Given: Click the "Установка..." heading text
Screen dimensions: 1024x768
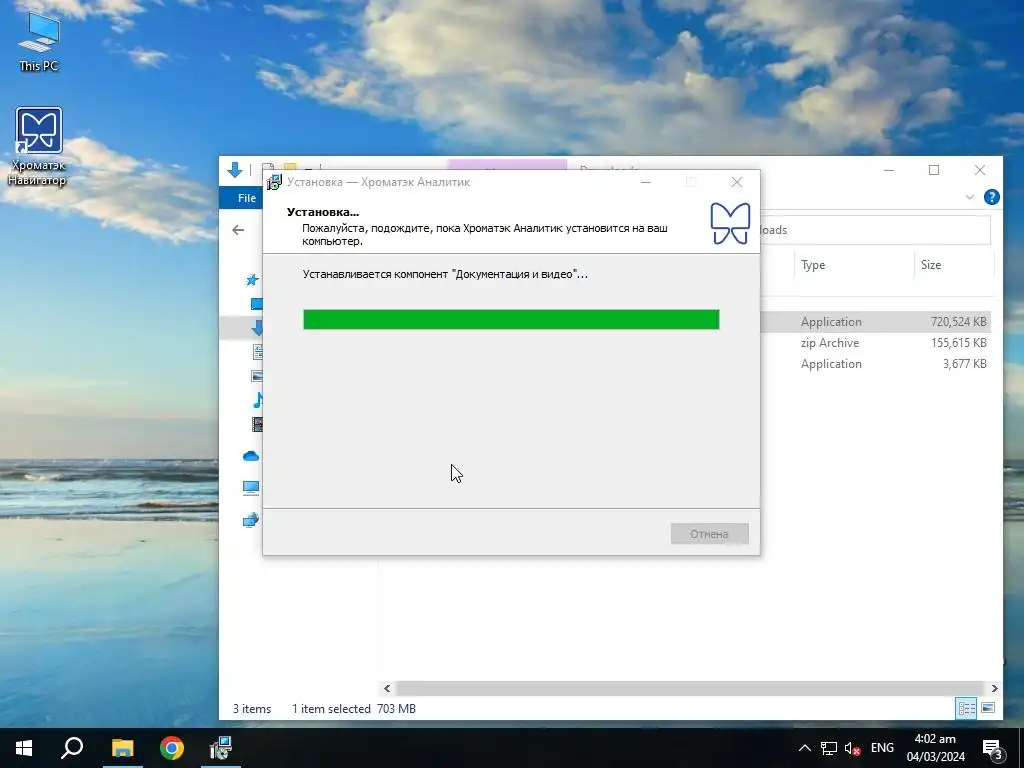Looking at the screenshot, I should 323,212.
